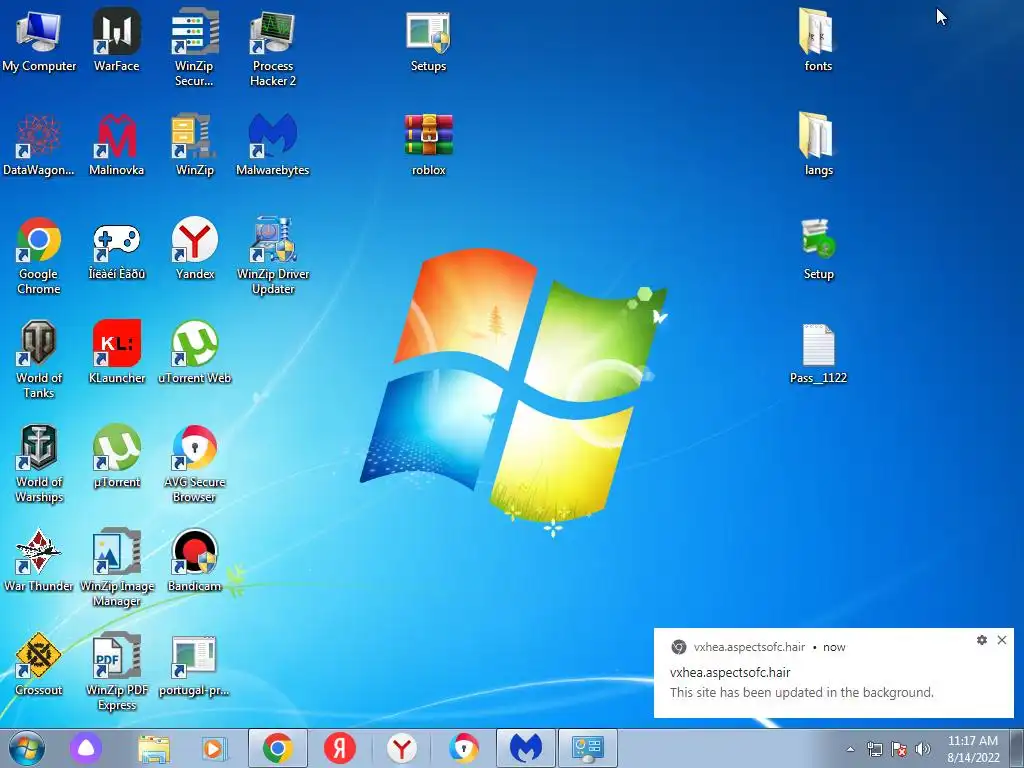Open the Setups desktop icon
The image size is (1024, 768).
click(428, 40)
